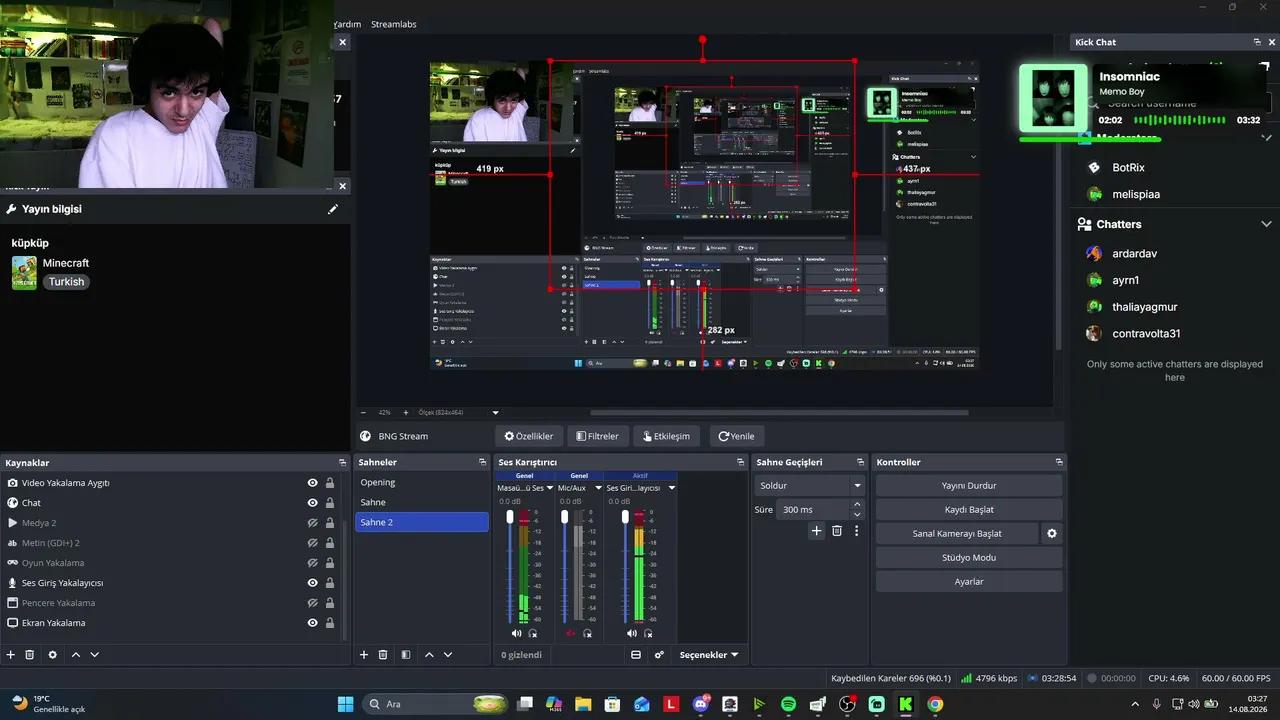Open Mic/Aux channel options arrow

coord(598,488)
